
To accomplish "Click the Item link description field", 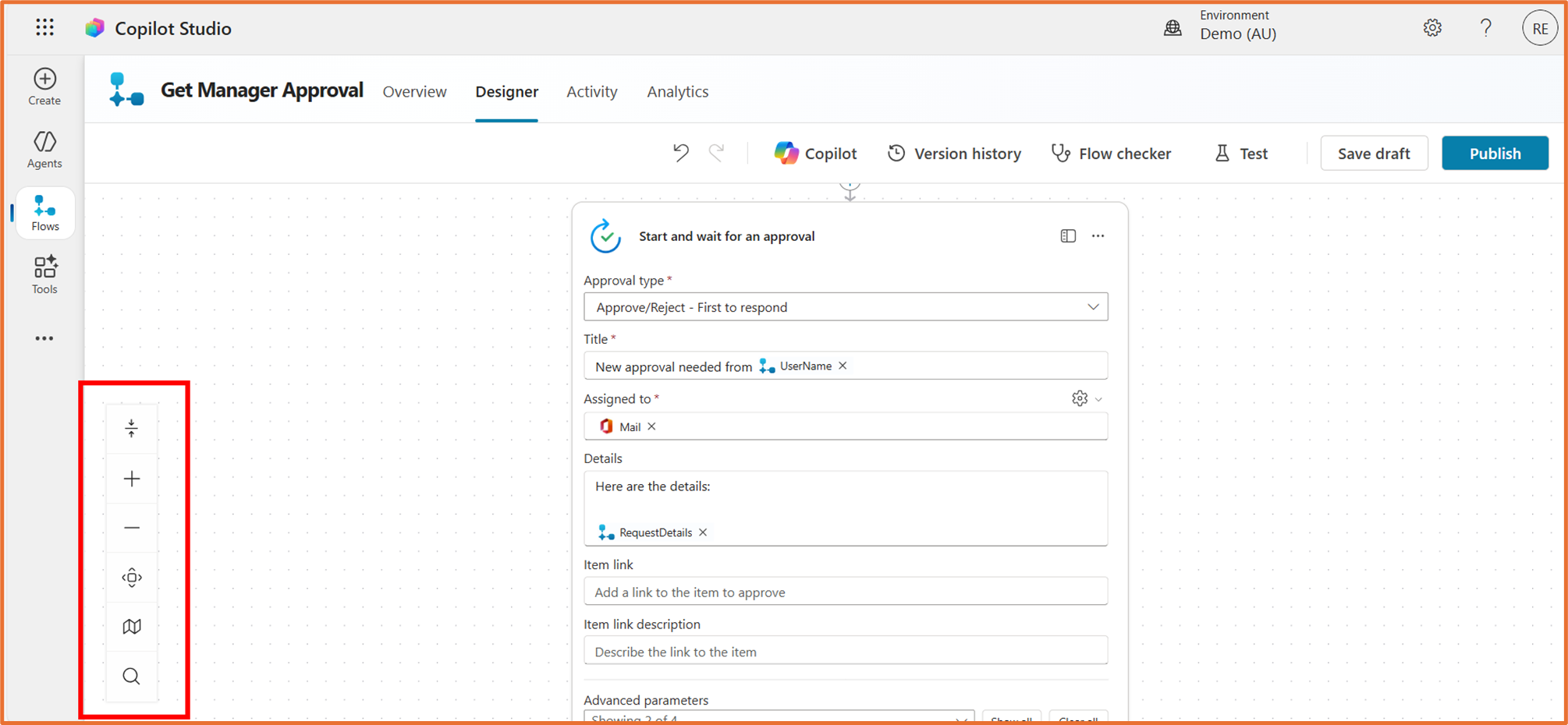I will coord(846,651).
